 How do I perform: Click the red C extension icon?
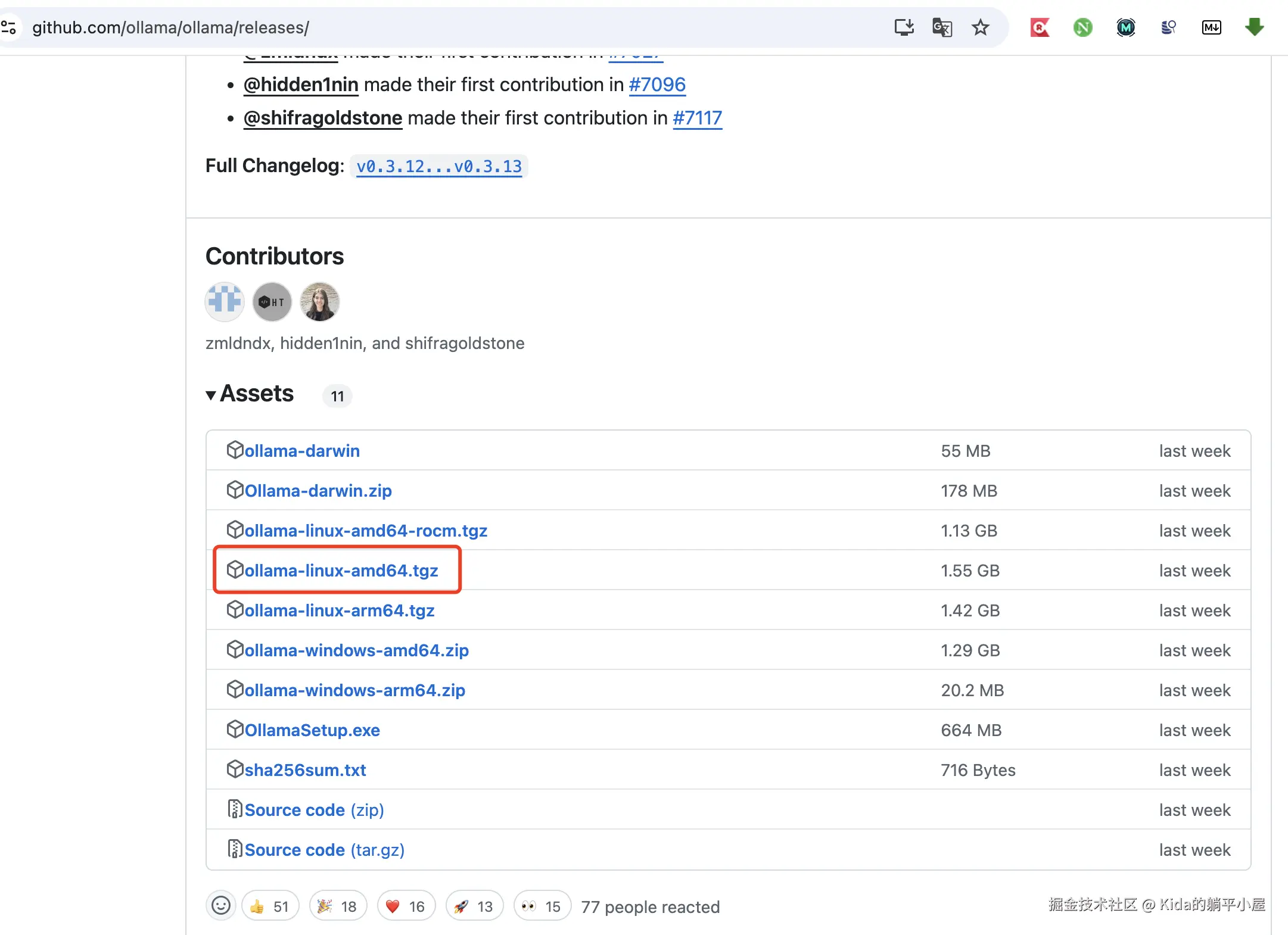click(1040, 27)
